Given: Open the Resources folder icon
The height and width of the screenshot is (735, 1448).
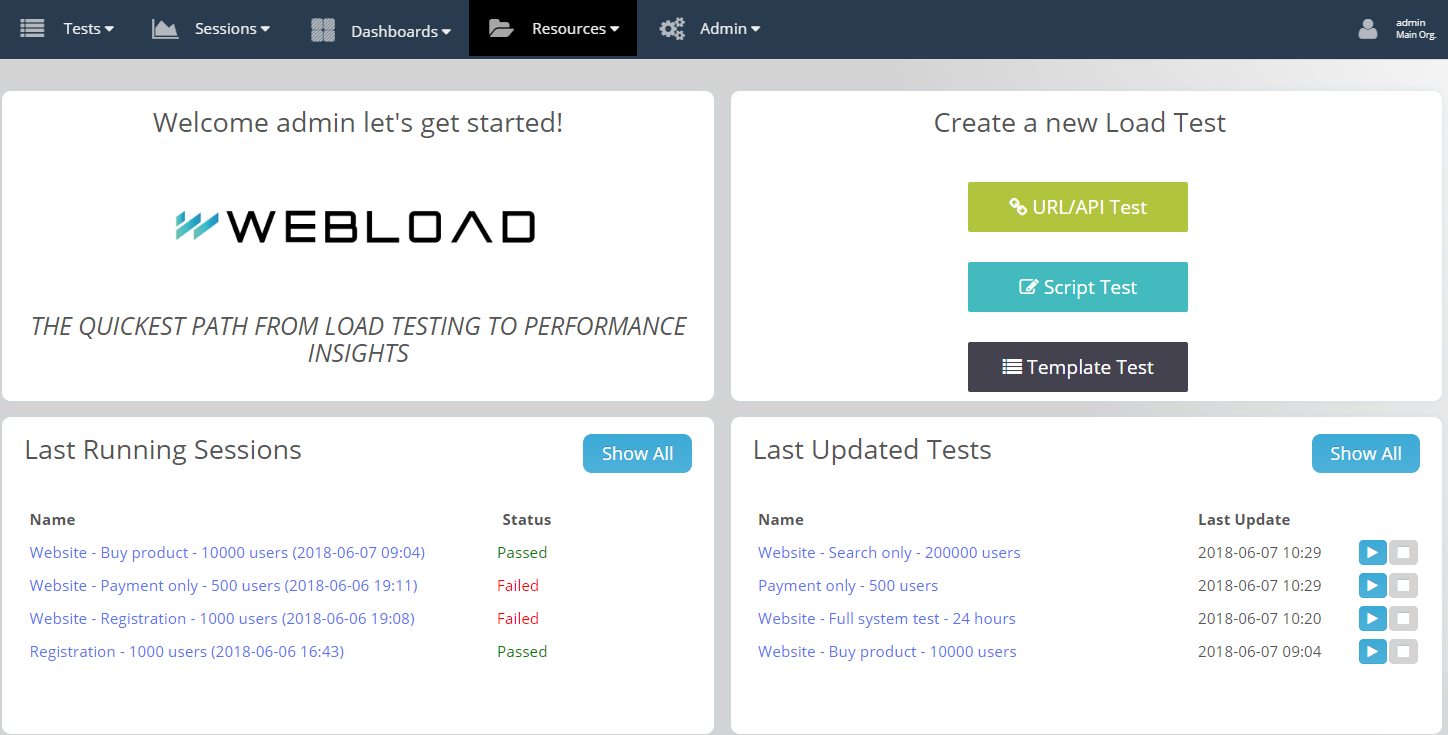Looking at the screenshot, I should 499,27.
